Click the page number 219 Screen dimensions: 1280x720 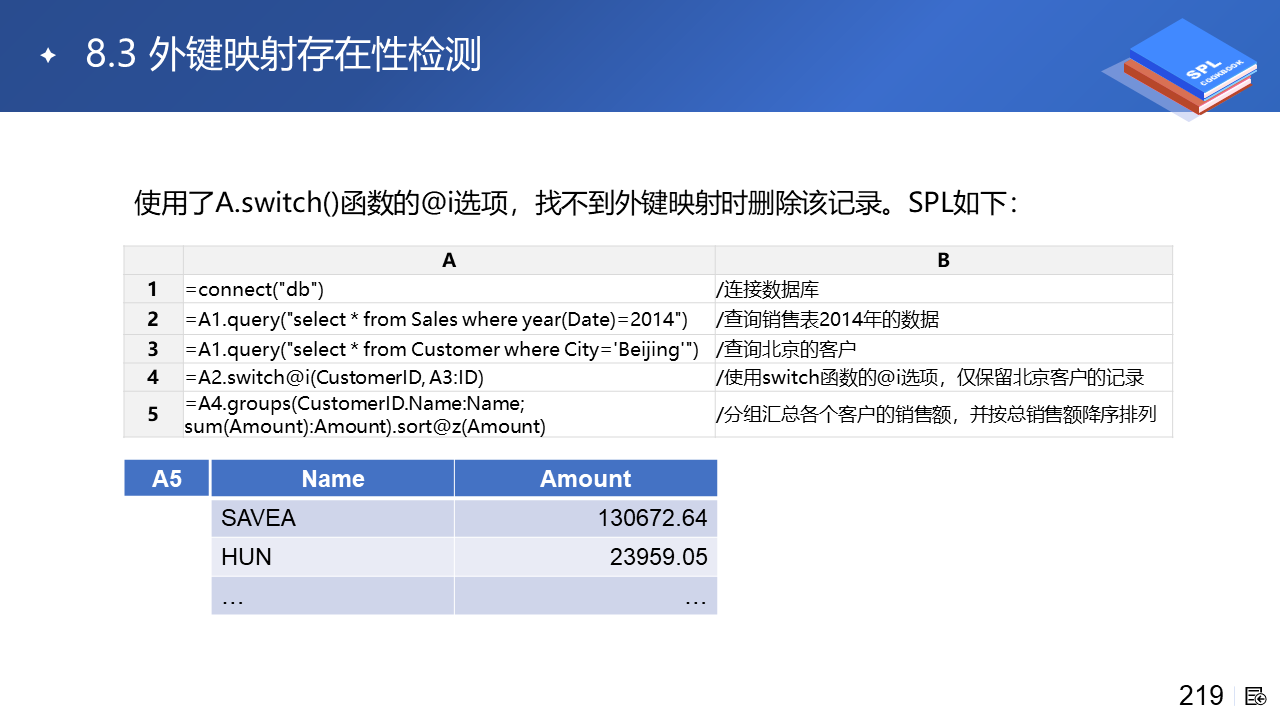(1201, 696)
